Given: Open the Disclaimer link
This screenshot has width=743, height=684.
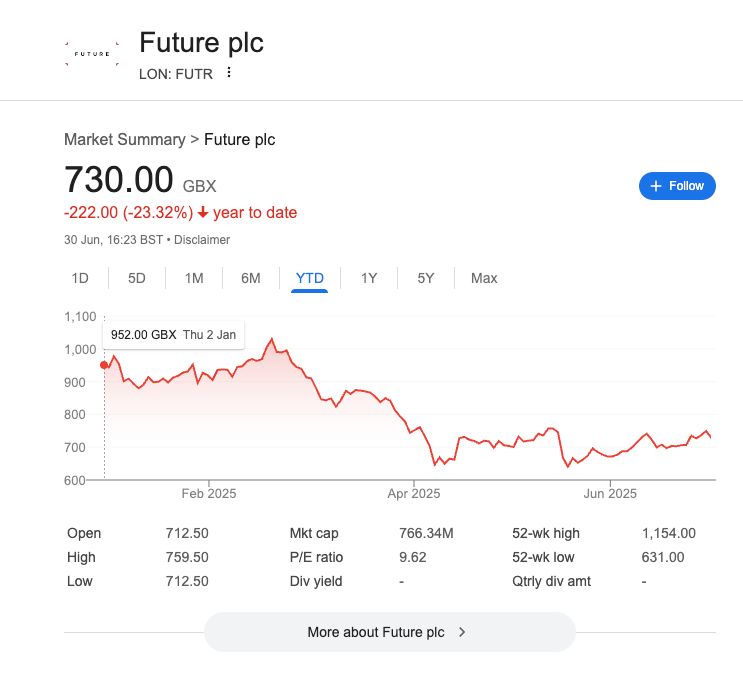Looking at the screenshot, I should click(202, 240).
